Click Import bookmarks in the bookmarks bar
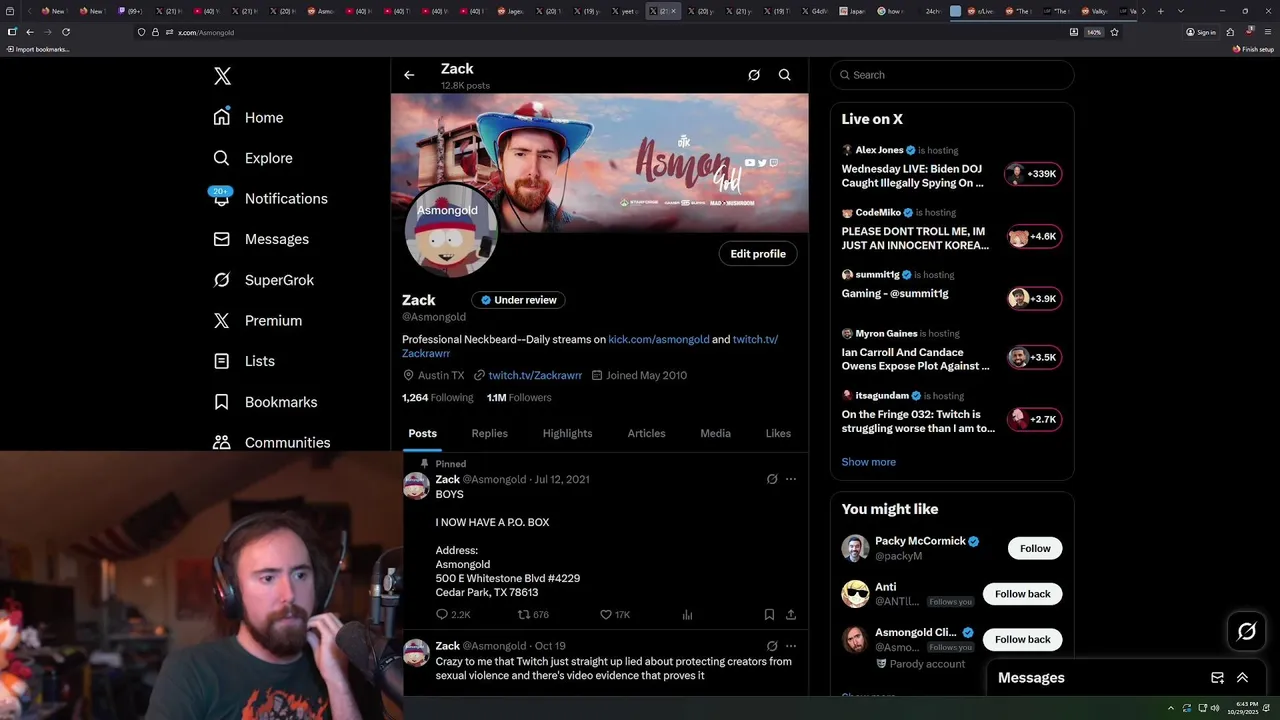This screenshot has width=1280, height=720. pyautogui.click(x=38, y=49)
